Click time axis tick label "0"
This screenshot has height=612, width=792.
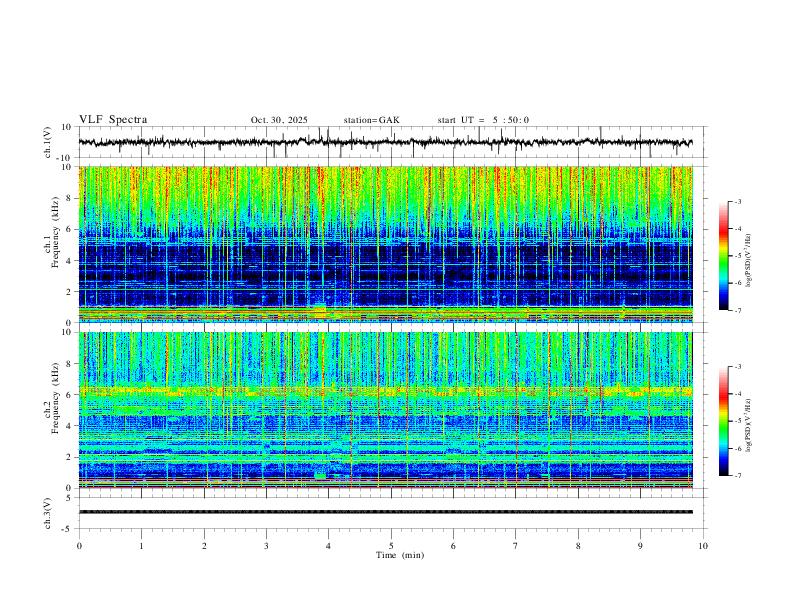click(79, 546)
